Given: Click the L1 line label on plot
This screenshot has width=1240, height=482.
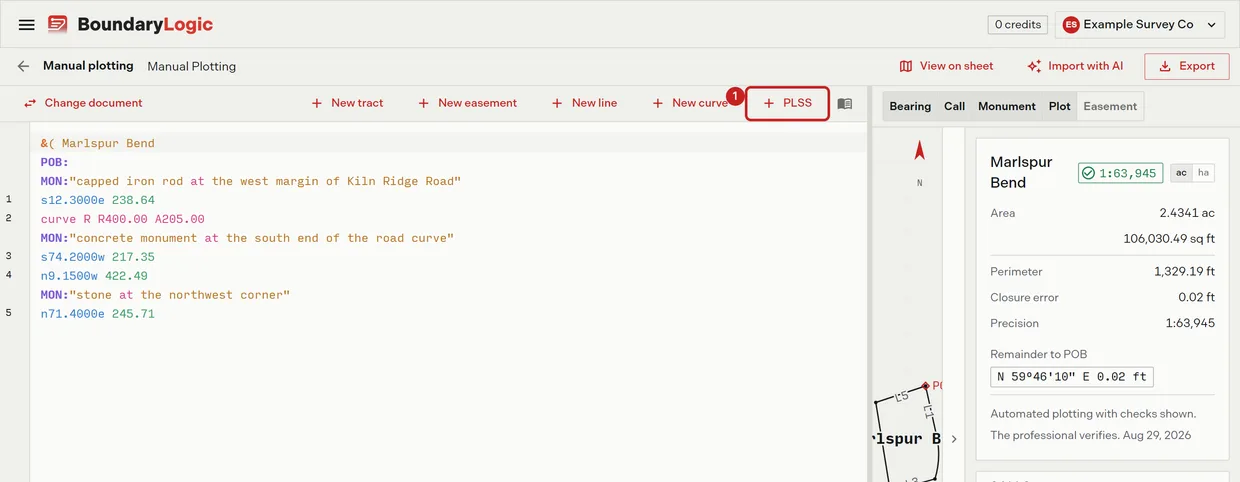Looking at the screenshot, I should pos(929,410).
